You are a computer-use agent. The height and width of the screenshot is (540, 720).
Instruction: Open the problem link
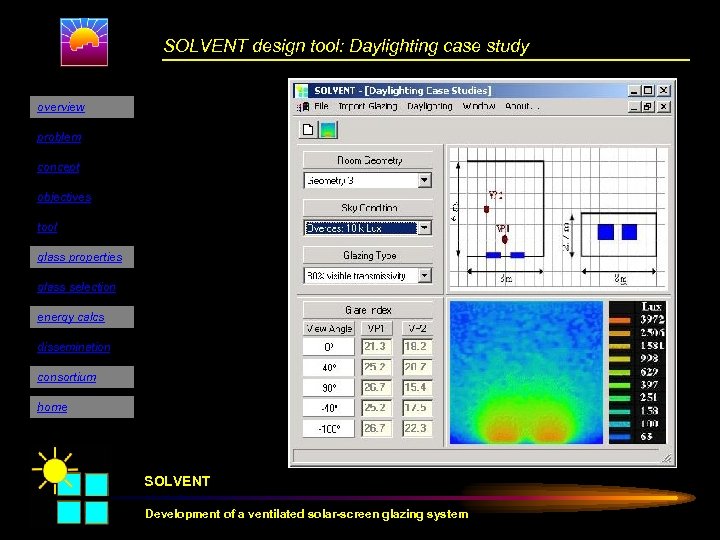click(x=59, y=137)
